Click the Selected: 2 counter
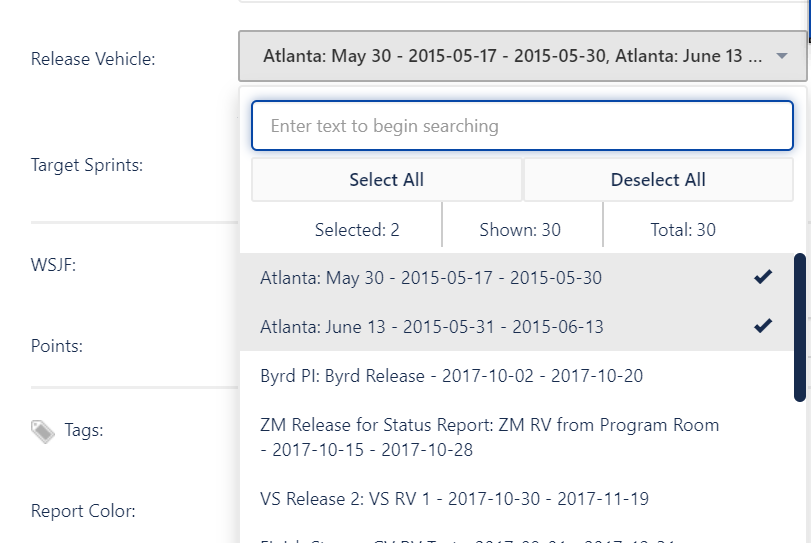This screenshot has height=543, width=811. (x=357, y=230)
